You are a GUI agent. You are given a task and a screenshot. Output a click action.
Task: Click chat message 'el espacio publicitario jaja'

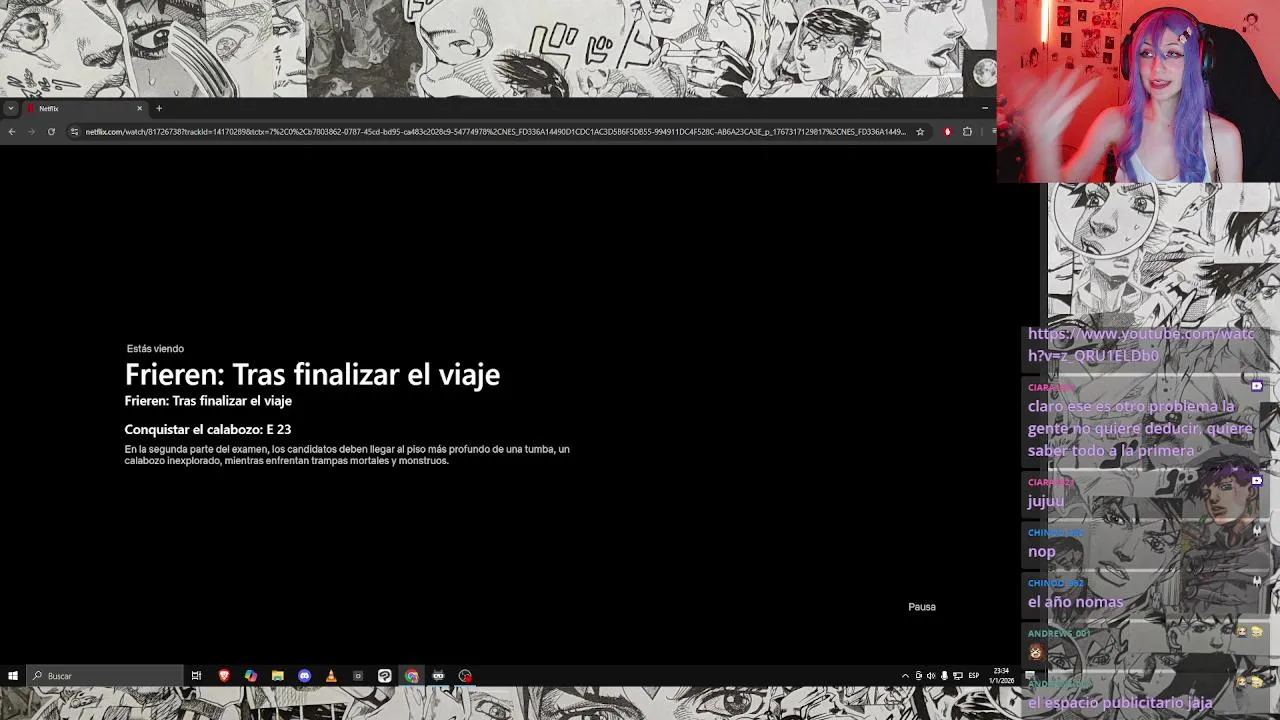[x=1120, y=703]
